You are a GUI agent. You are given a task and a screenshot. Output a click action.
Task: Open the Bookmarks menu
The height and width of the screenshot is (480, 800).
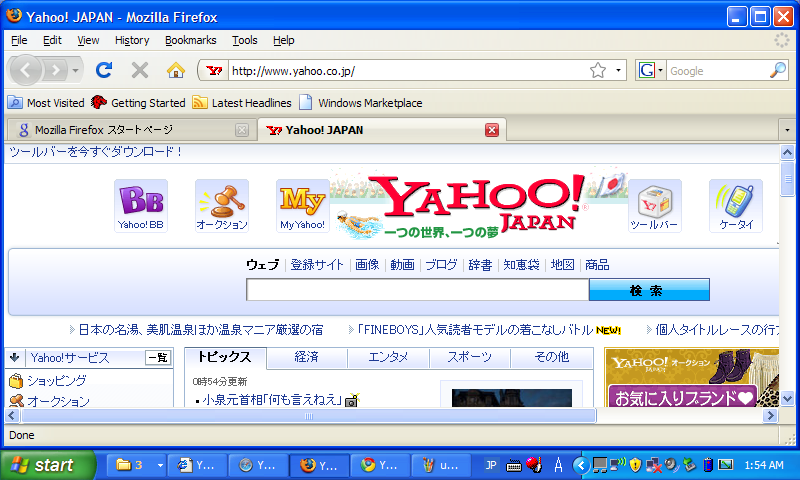(190, 40)
